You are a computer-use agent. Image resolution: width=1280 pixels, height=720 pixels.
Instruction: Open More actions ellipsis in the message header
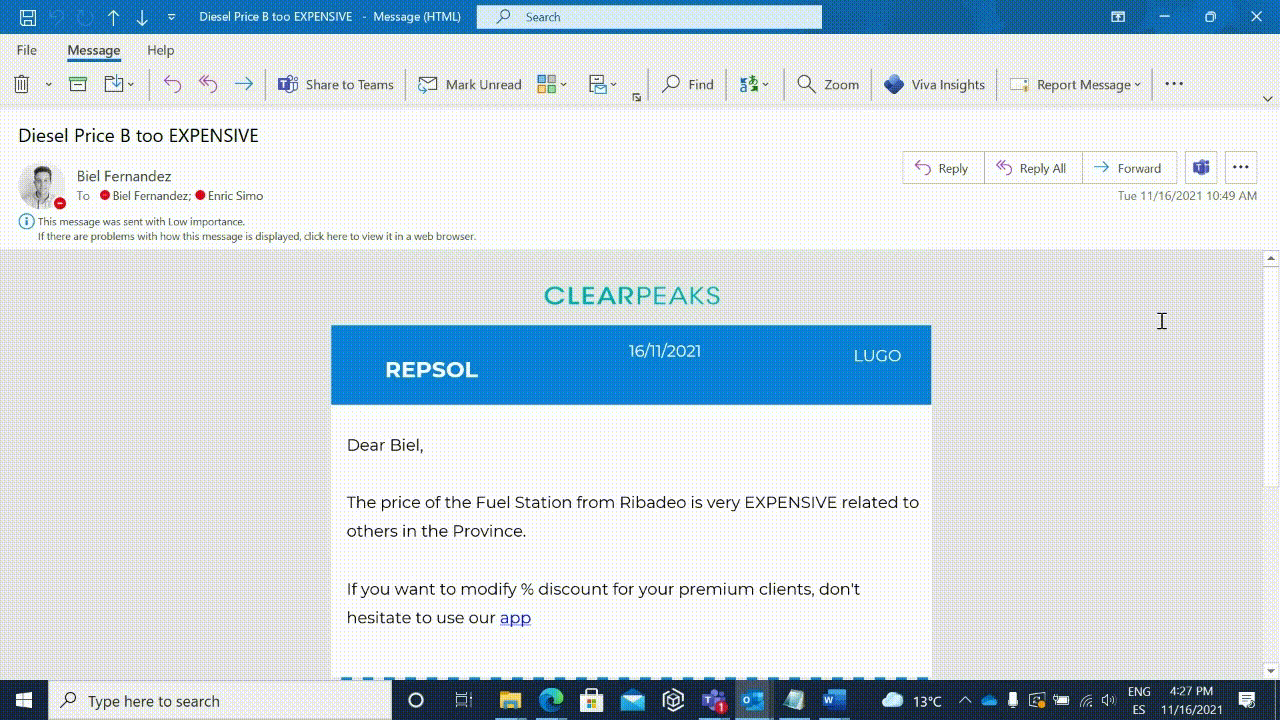tap(1241, 168)
